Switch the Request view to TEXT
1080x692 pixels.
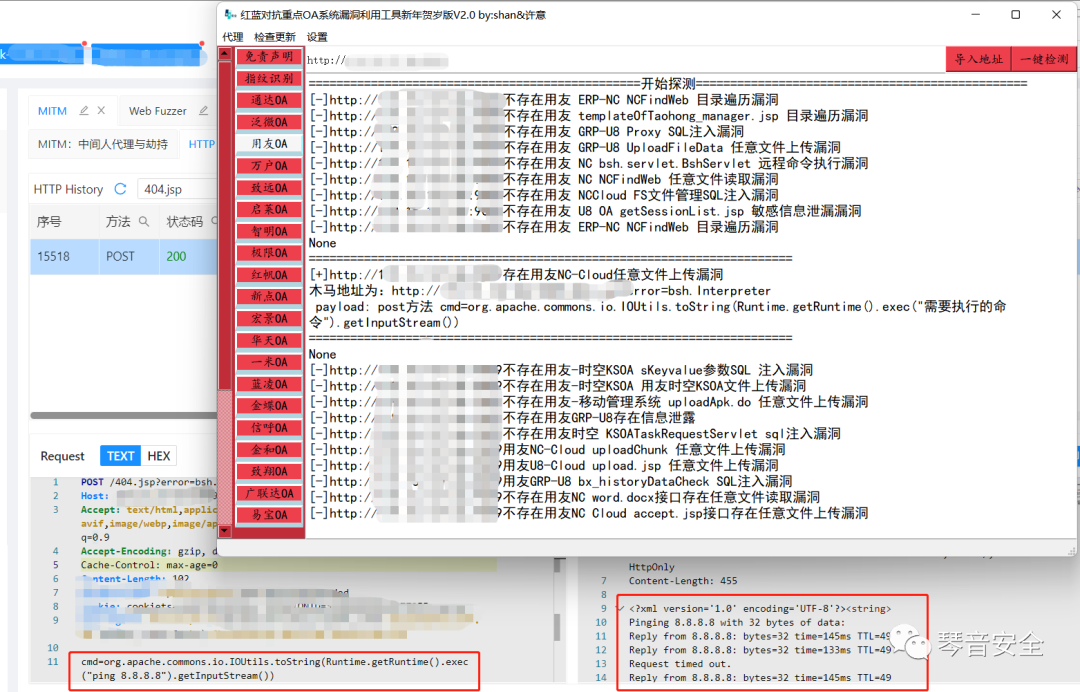(121, 456)
